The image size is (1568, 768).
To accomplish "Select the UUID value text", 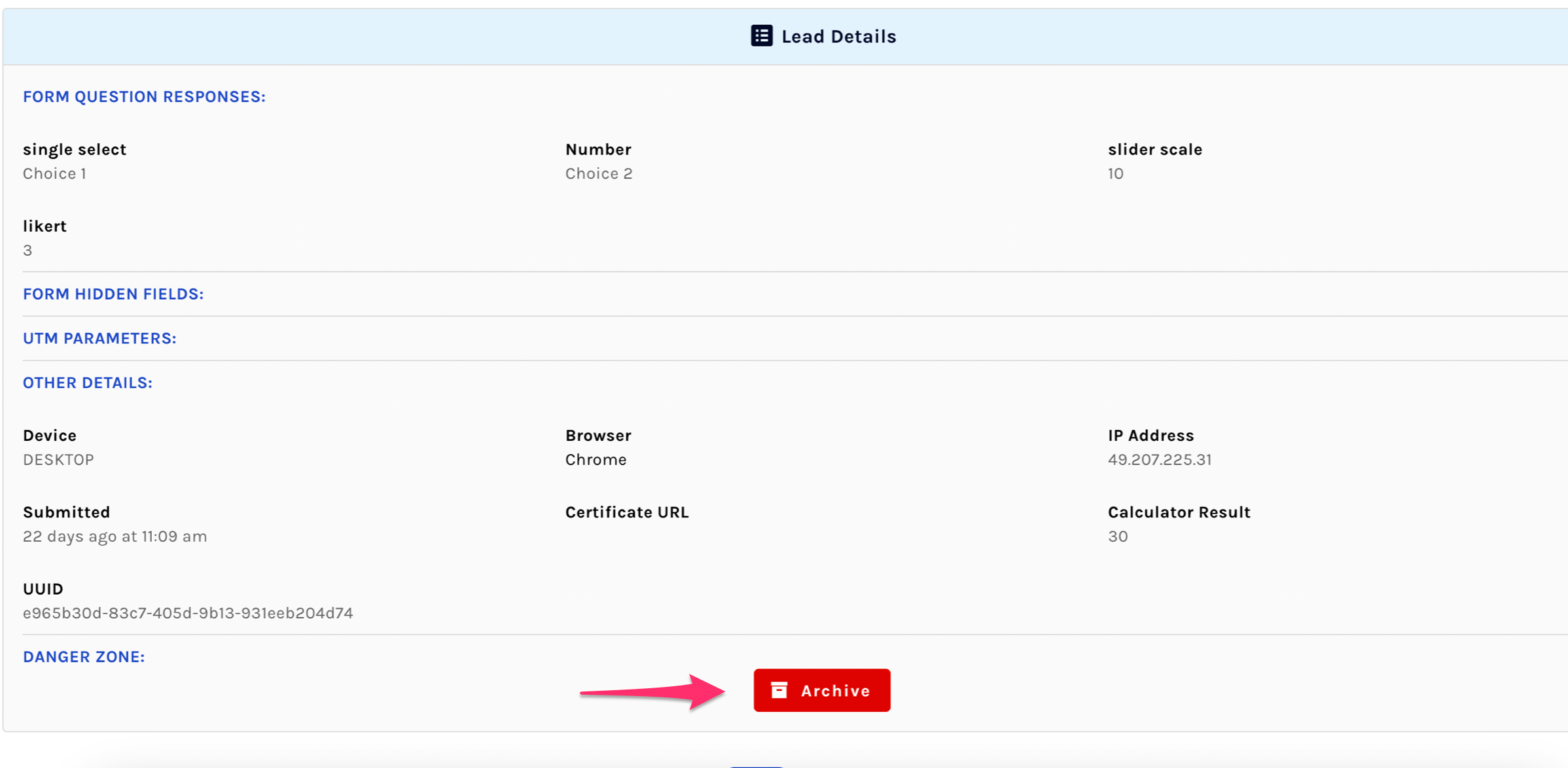I will tap(188, 613).
